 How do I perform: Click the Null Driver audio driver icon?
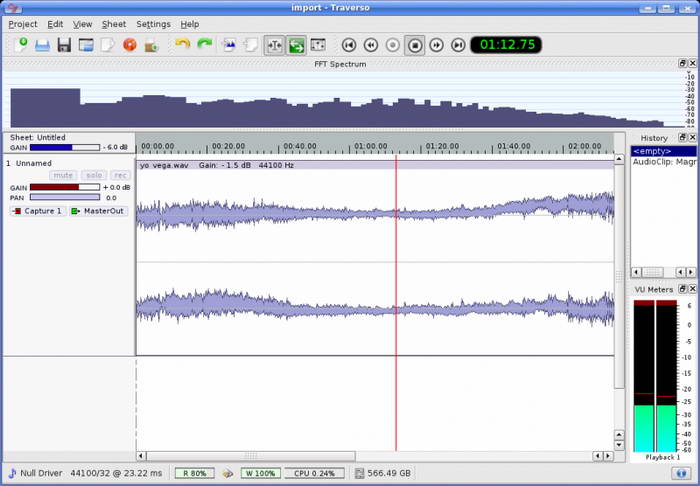pos(12,473)
